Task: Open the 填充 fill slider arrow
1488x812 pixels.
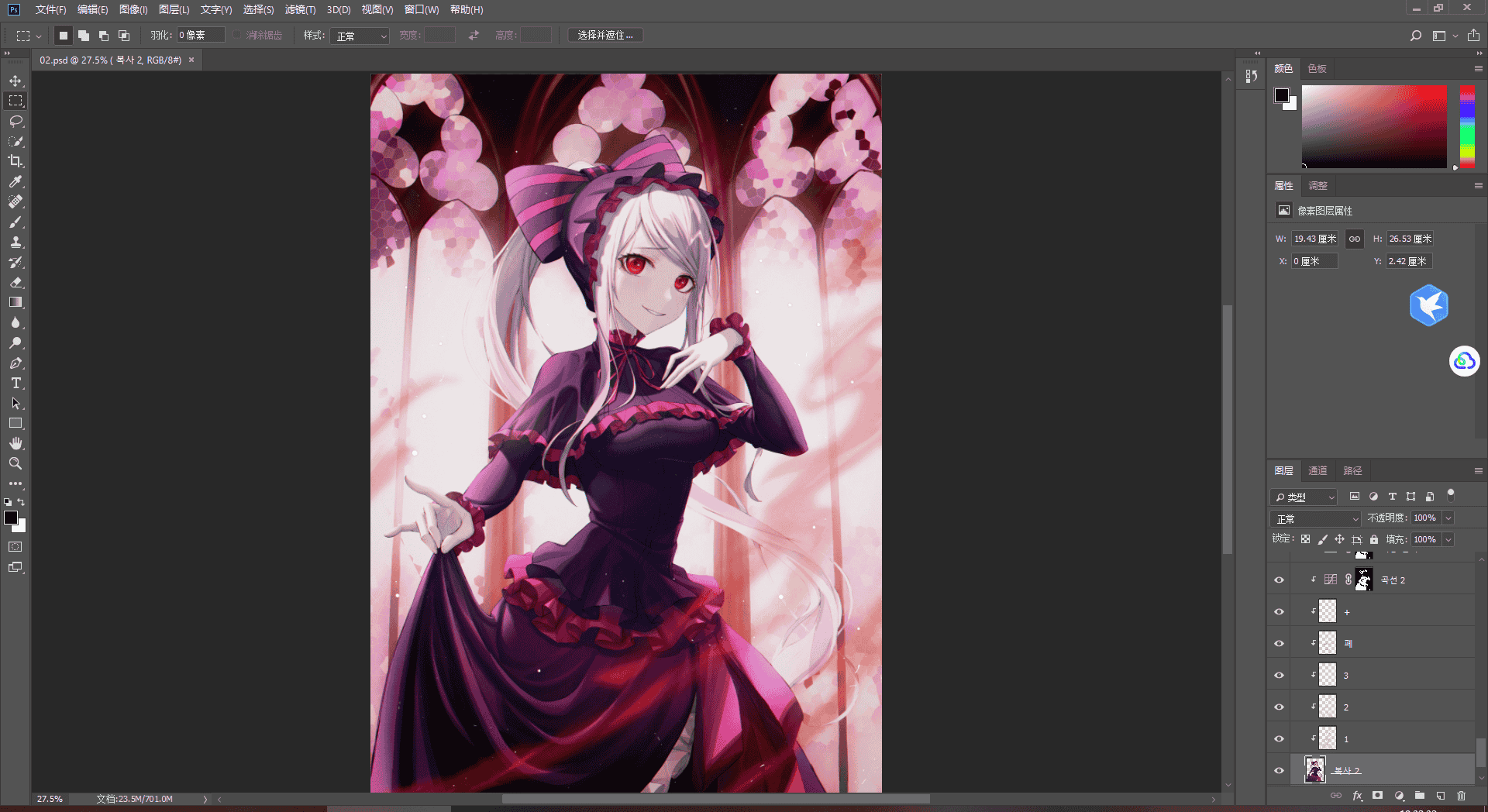Action: tap(1448, 539)
